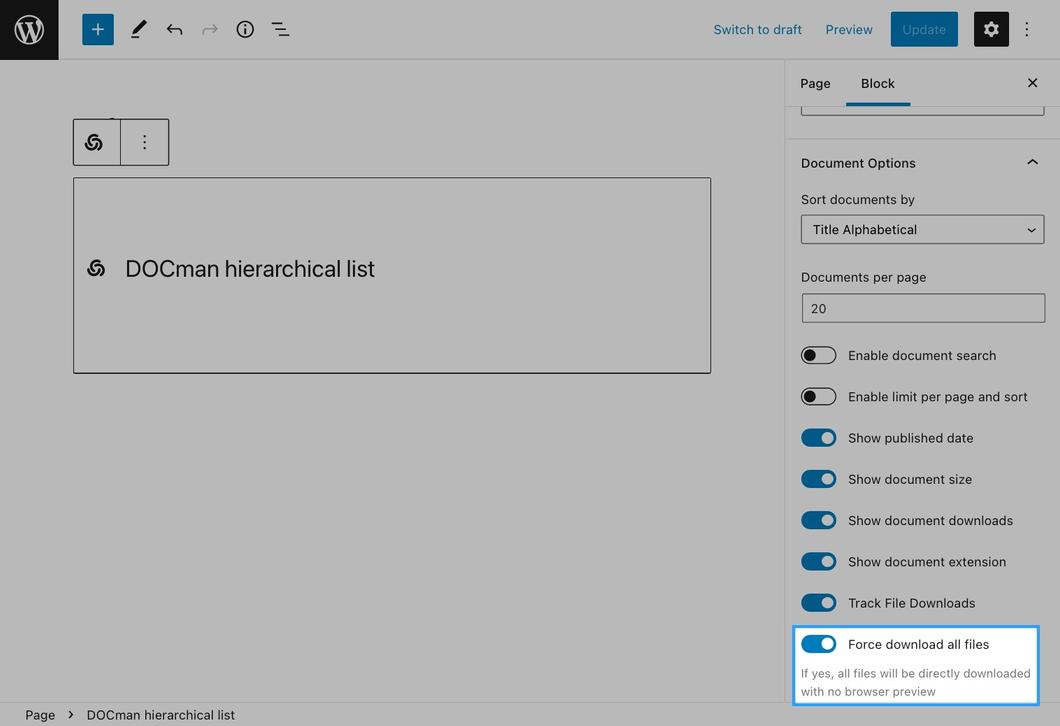Turn off Show published date
Image resolution: width=1060 pixels, height=726 pixels.
tap(819, 438)
